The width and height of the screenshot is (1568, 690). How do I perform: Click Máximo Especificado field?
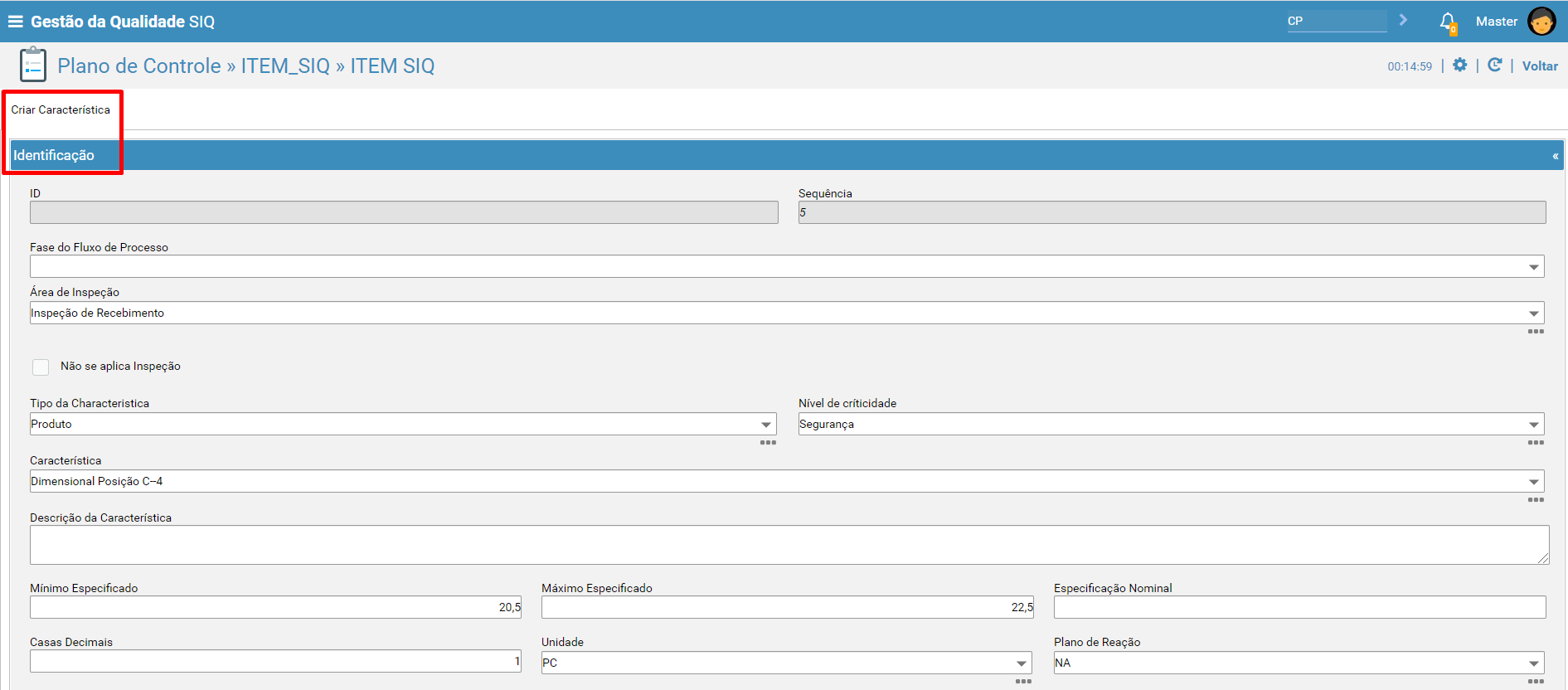pyautogui.click(x=787, y=607)
